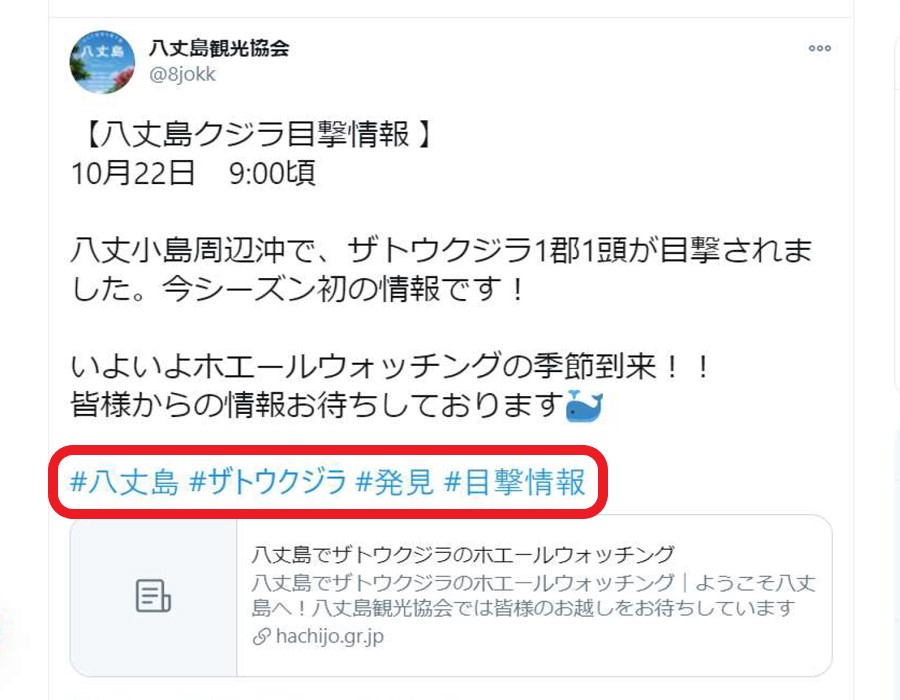The height and width of the screenshot is (700, 900).
Task: Click the いよいよホエールウォッチングの季節到来 line
Action: 391,367
